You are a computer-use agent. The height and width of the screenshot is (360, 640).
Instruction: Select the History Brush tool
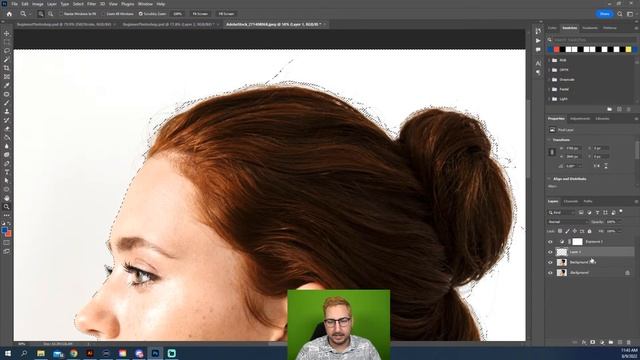pos(7,120)
